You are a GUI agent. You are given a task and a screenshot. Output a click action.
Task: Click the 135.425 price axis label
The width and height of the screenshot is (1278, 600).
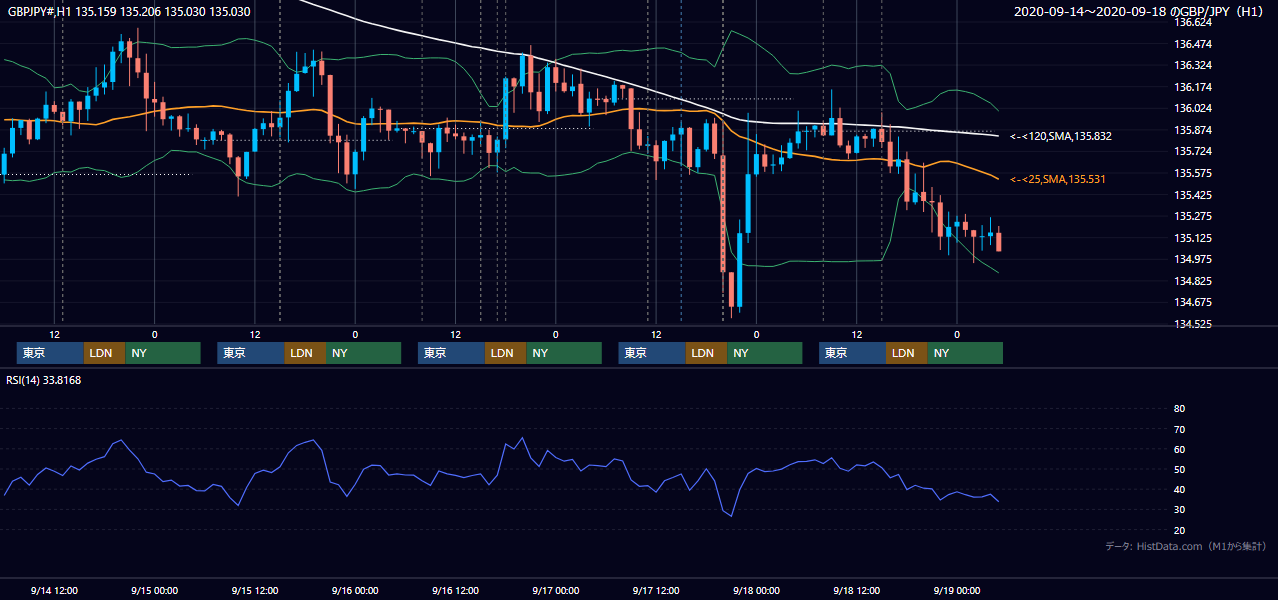[x=1192, y=195]
